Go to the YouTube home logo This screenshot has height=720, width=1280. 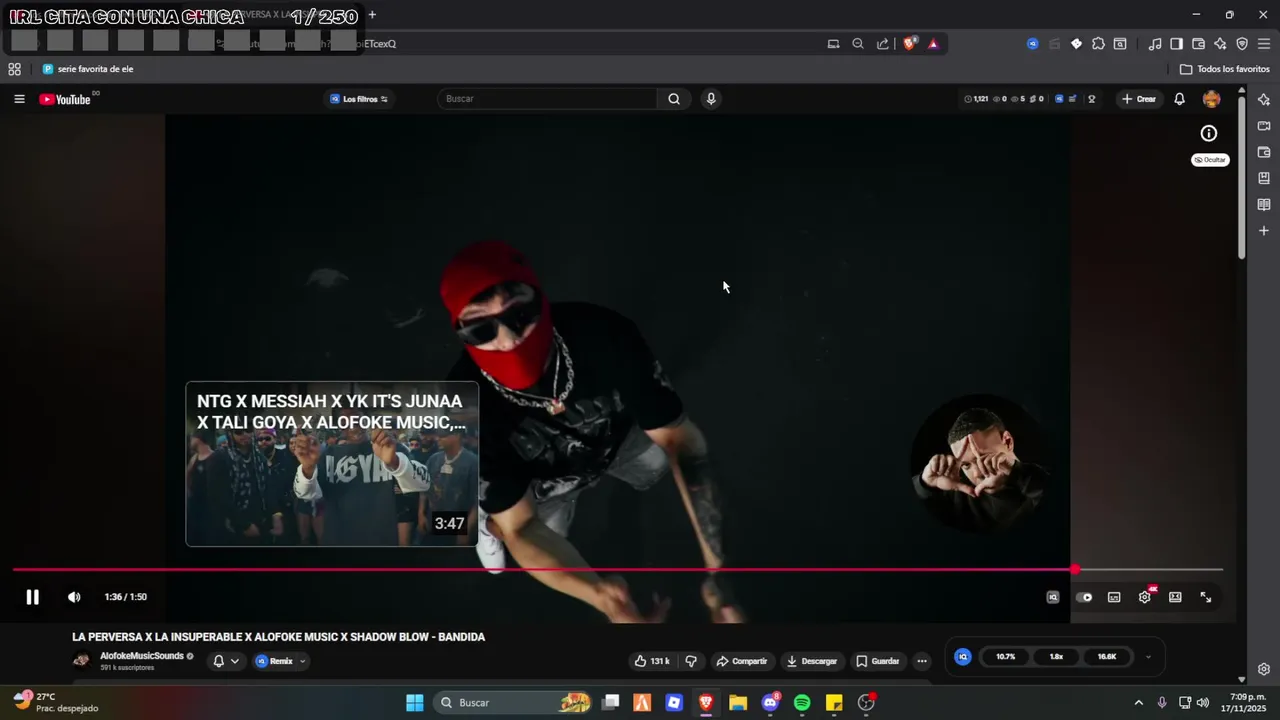65,99
